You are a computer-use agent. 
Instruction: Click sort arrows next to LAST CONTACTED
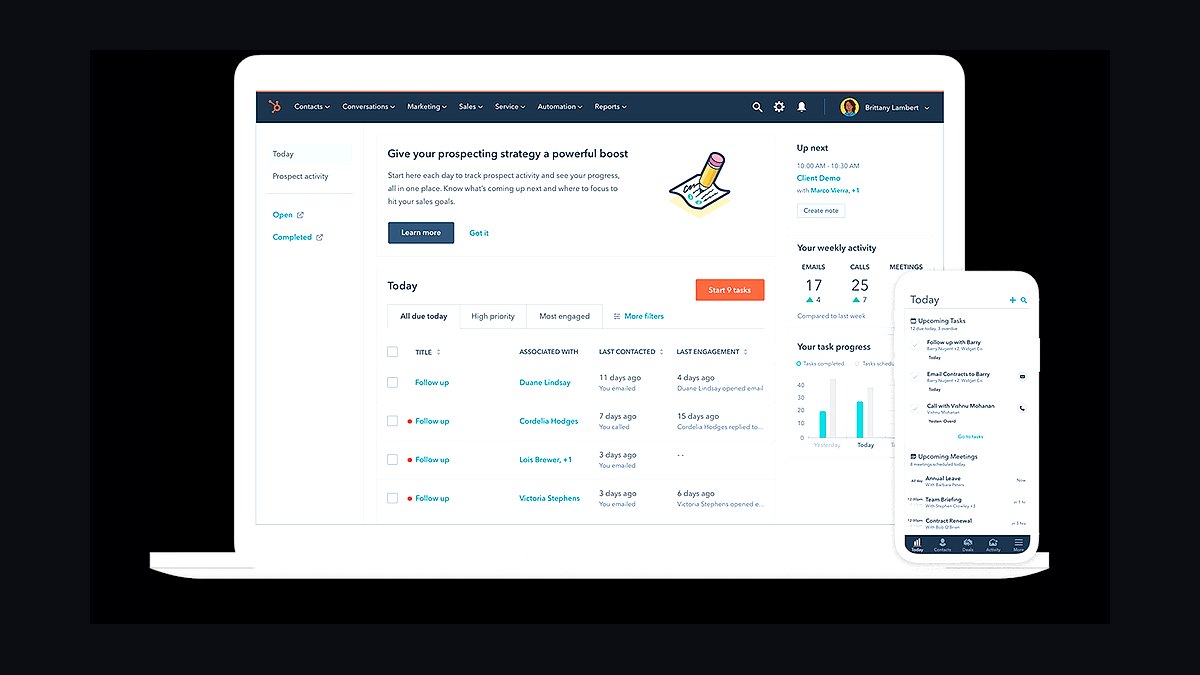click(662, 352)
